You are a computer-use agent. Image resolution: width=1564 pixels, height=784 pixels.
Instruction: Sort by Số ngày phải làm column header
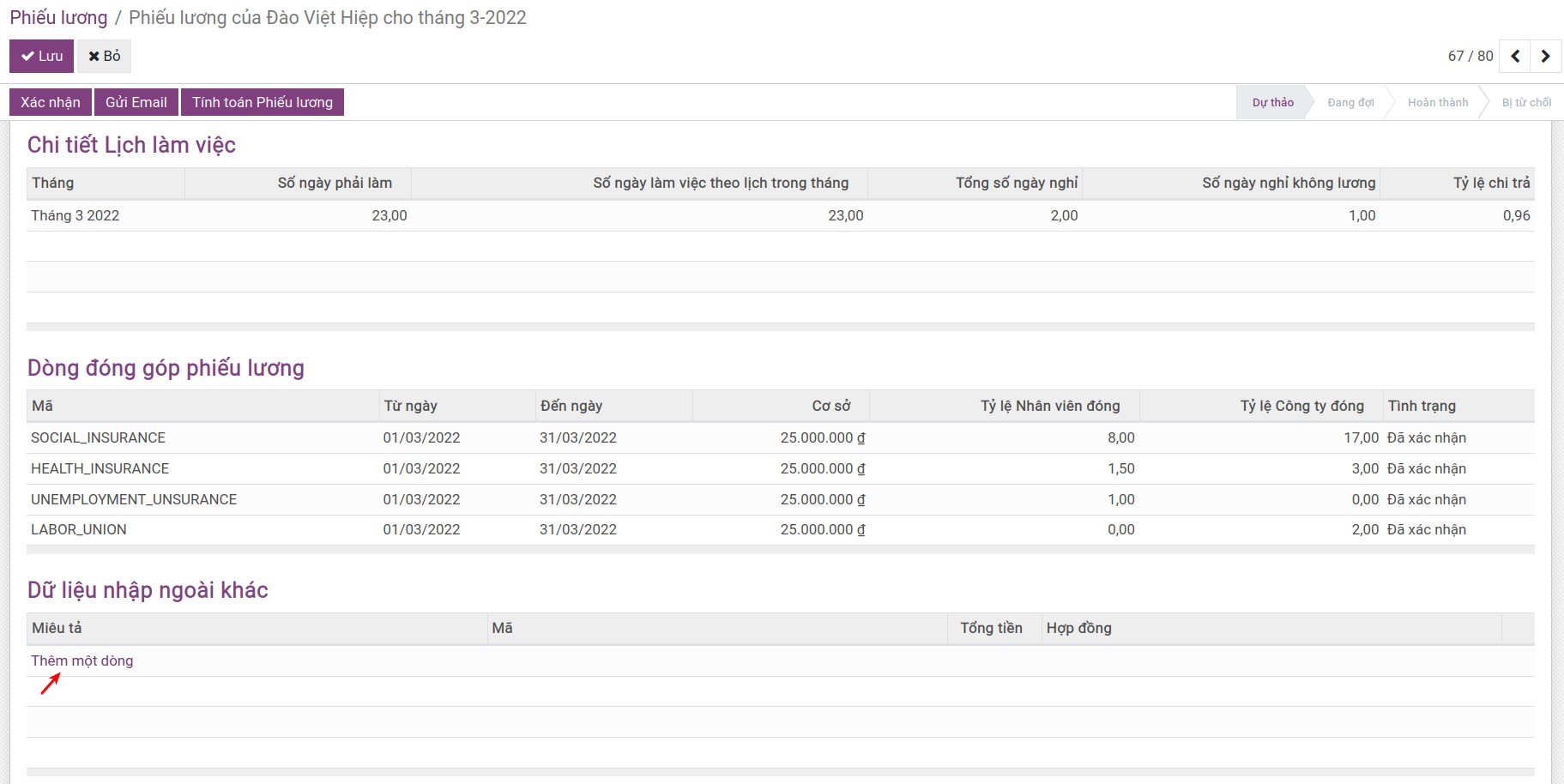[x=335, y=183]
